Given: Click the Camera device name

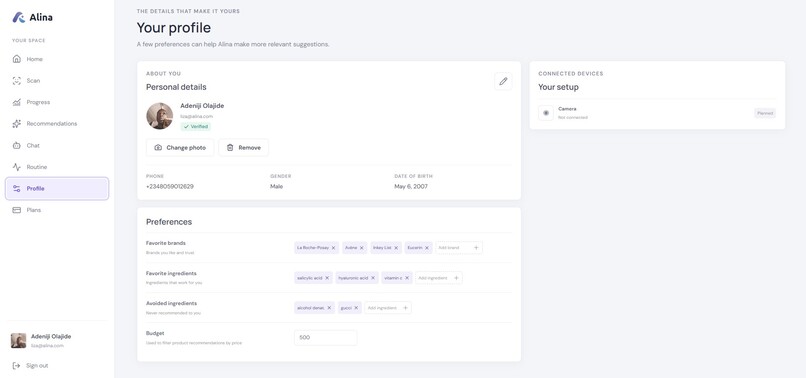Looking at the screenshot, I should point(567,109).
